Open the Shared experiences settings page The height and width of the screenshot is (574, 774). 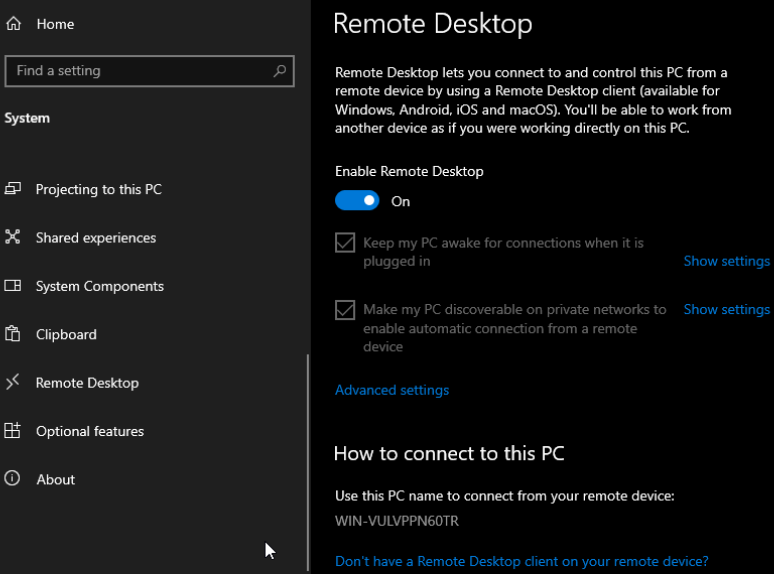click(x=96, y=238)
